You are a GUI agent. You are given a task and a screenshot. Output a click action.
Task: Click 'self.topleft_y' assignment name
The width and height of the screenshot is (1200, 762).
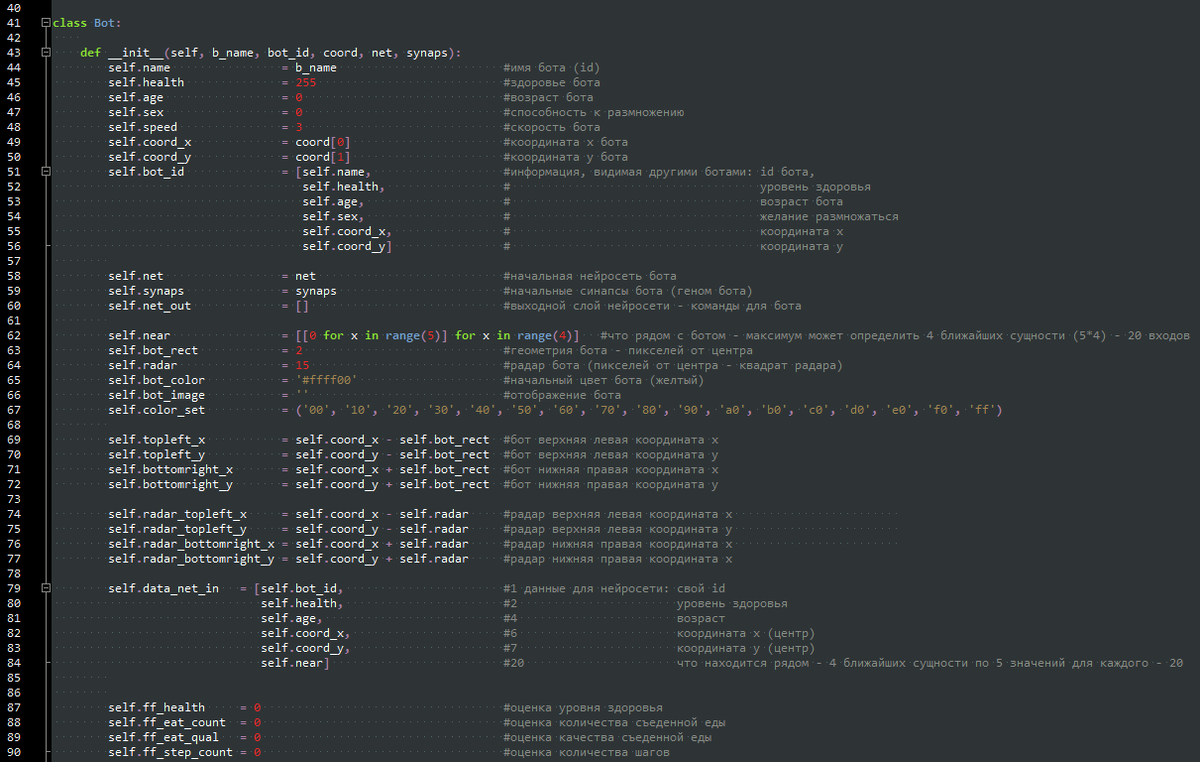coord(157,455)
